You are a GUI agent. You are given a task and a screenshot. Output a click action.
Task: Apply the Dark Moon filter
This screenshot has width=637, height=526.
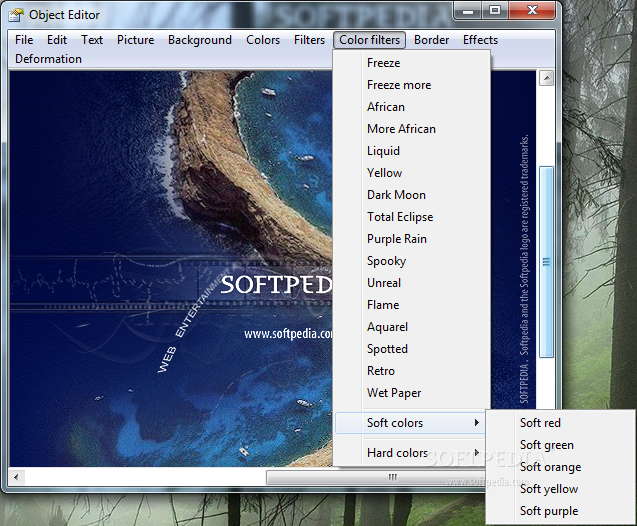pos(412,195)
